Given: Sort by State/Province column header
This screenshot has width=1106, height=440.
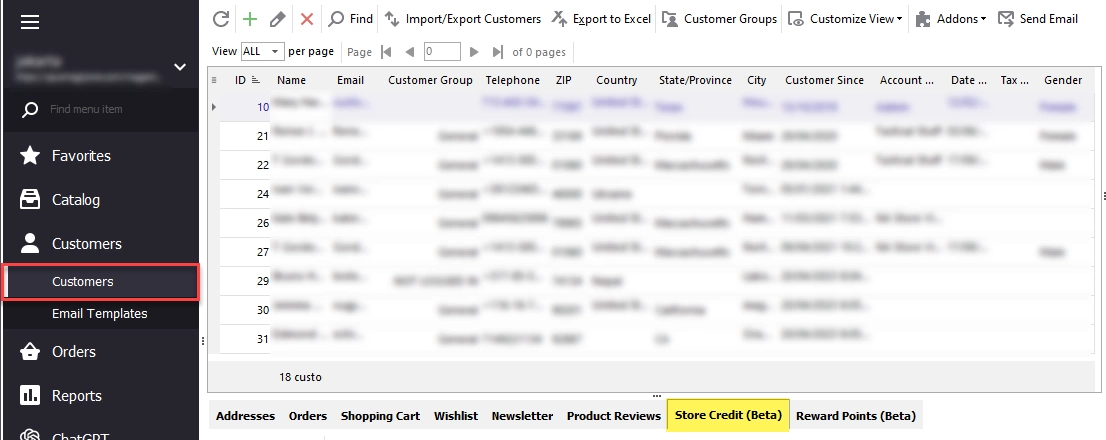Looking at the screenshot, I should (695, 80).
